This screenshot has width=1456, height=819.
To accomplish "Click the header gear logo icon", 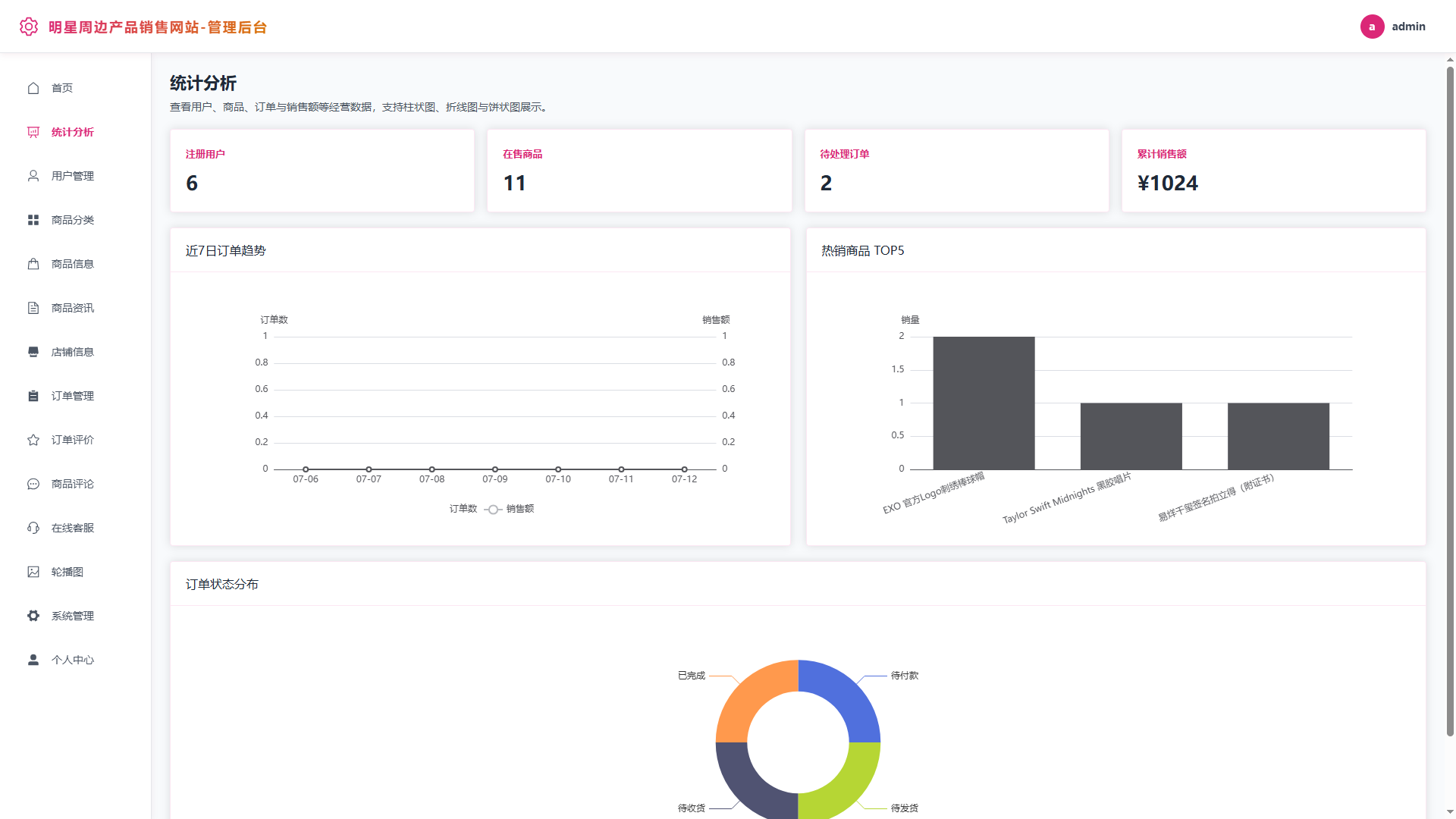I will pyautogui.click(x=29, y=27).
